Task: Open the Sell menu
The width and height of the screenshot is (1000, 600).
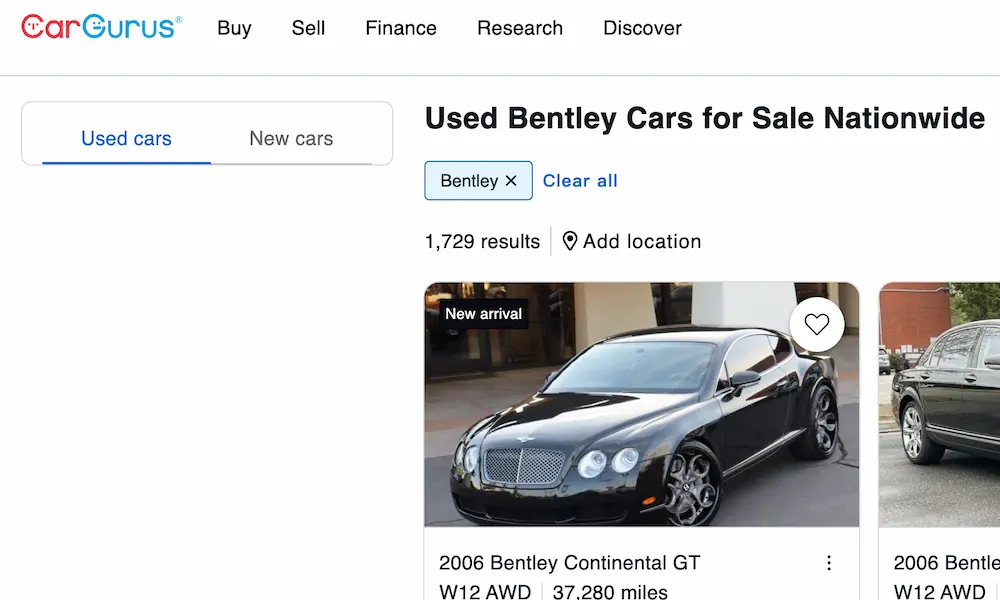Action: (x=307, y=28)
